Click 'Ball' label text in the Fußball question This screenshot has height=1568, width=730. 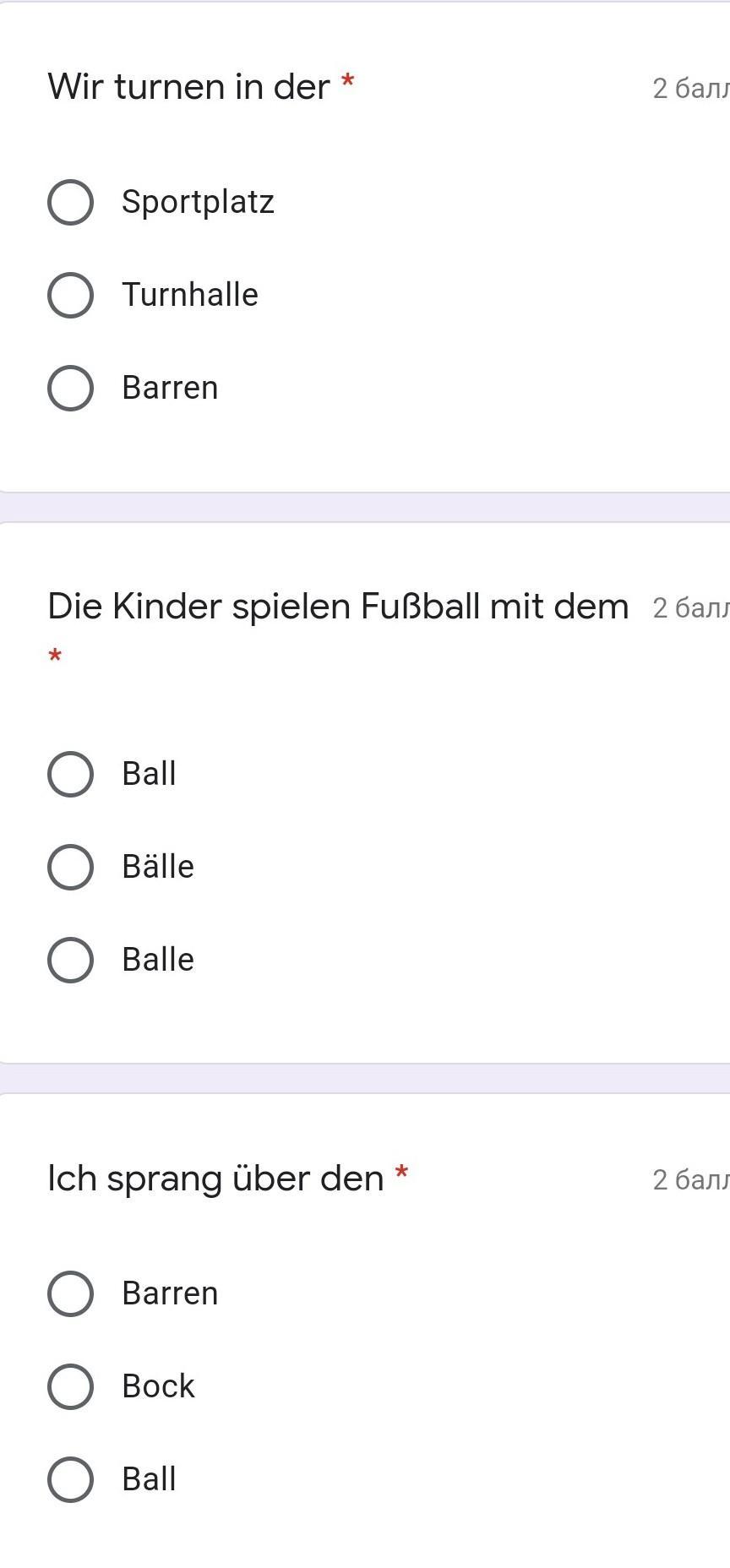[149, 774]
